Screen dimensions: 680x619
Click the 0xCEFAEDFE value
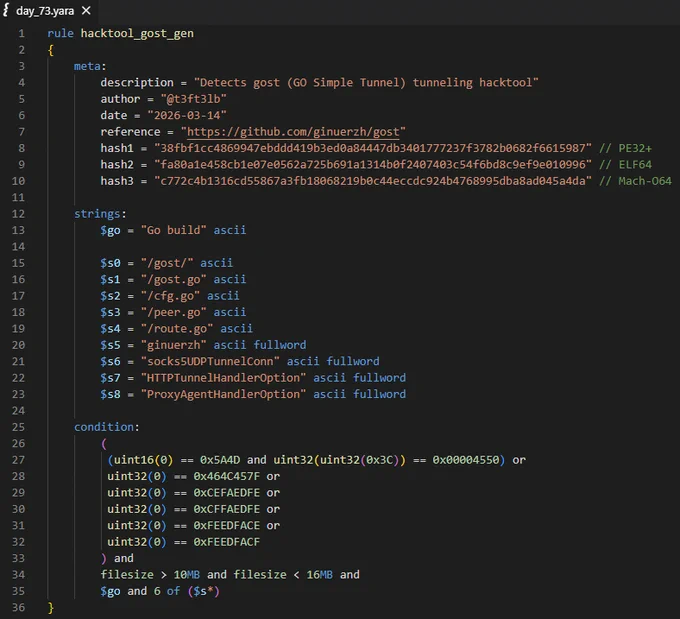click(227, 493)
